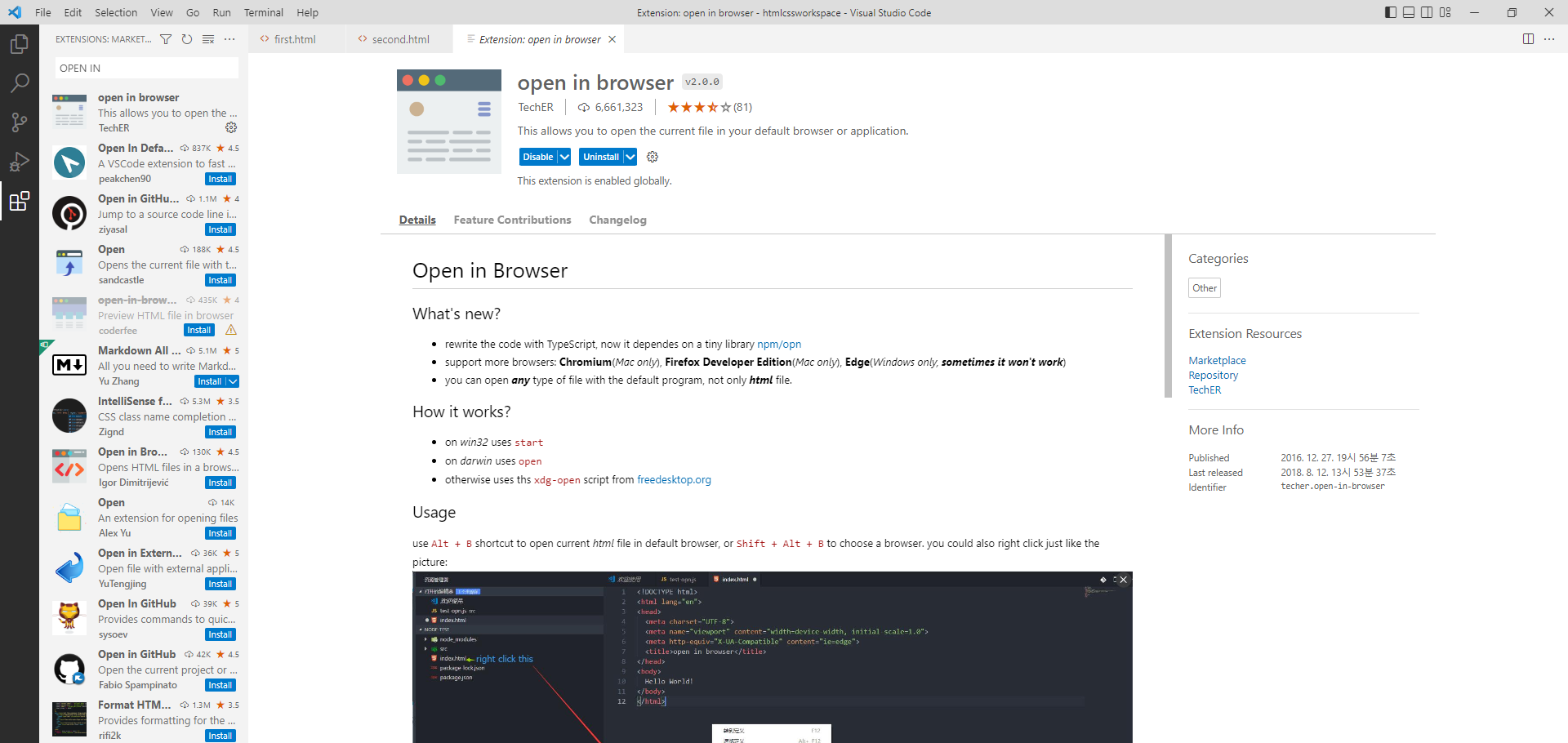
Task: Open the Run and Debug view
Action: (20, 161)
